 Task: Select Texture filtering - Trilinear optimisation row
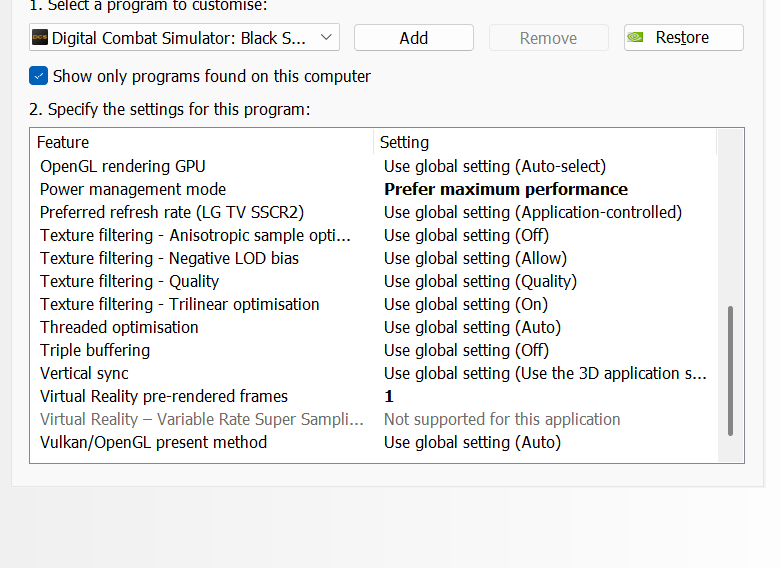(180, 304)
